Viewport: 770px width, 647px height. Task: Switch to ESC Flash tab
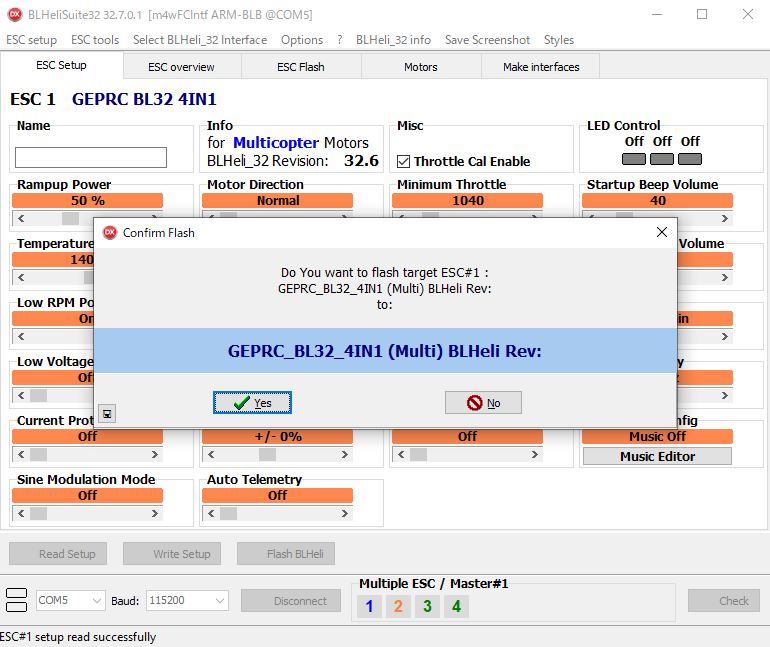301,67
